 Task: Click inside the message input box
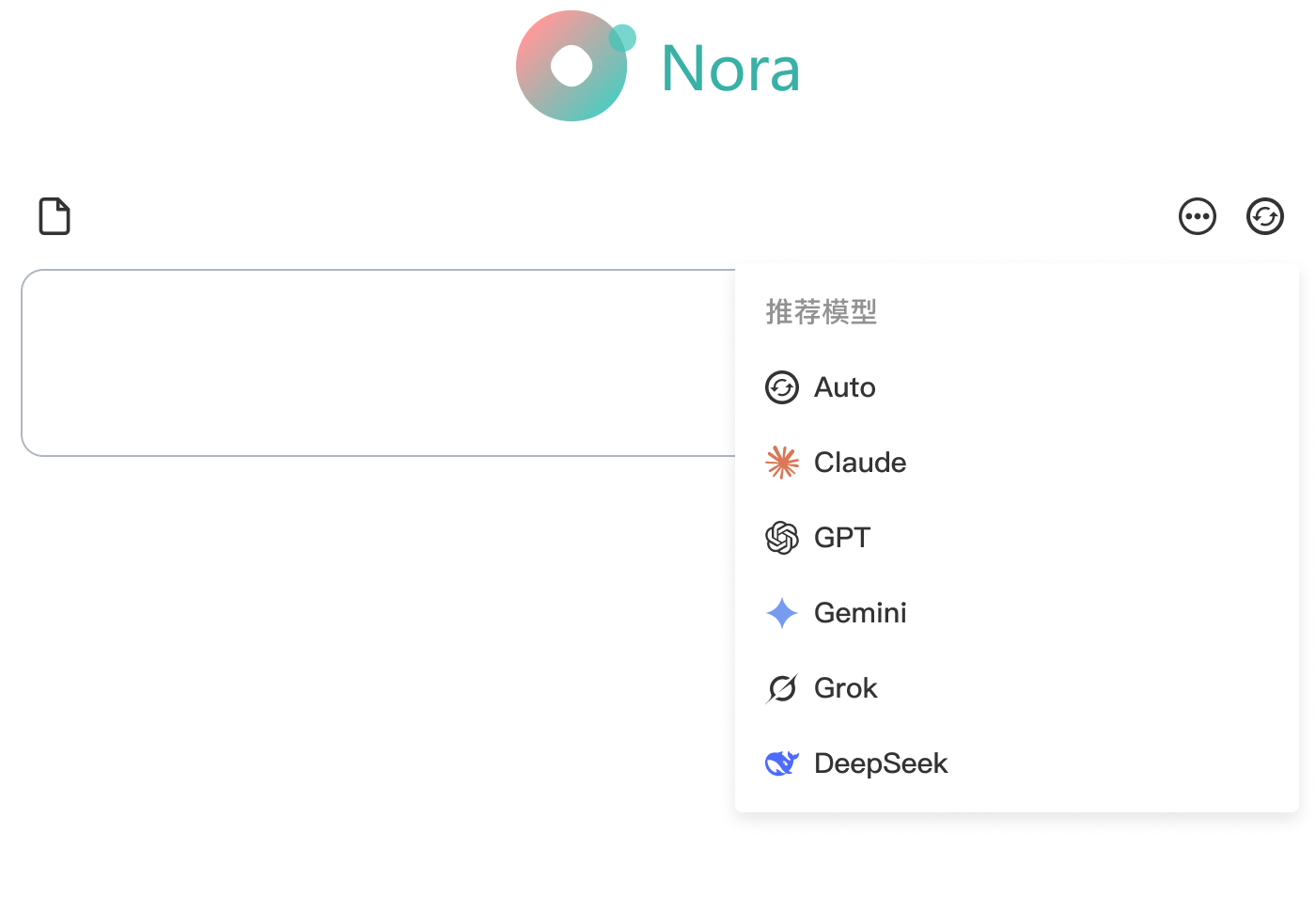(378, 363)
